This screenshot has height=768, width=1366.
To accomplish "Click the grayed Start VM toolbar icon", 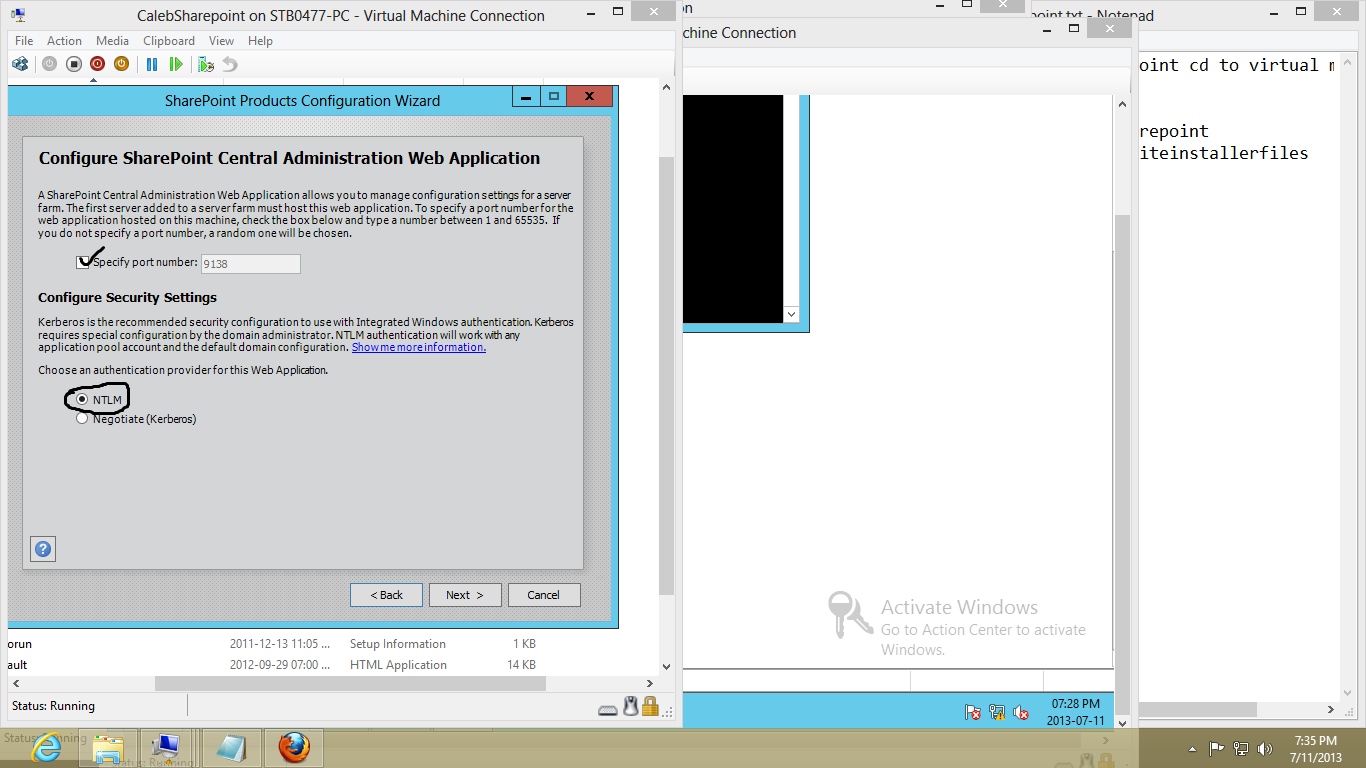I will point(50,64).
